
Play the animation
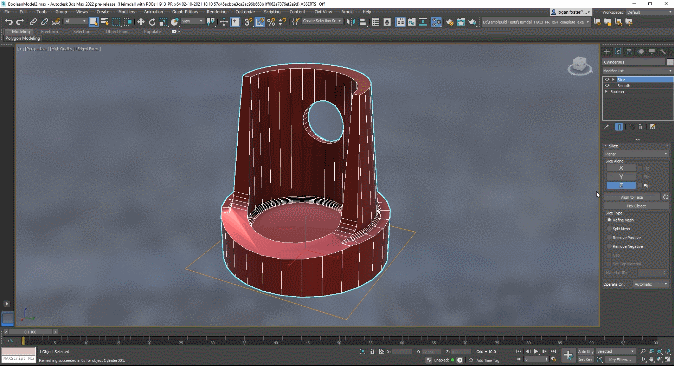coord(536,351)
